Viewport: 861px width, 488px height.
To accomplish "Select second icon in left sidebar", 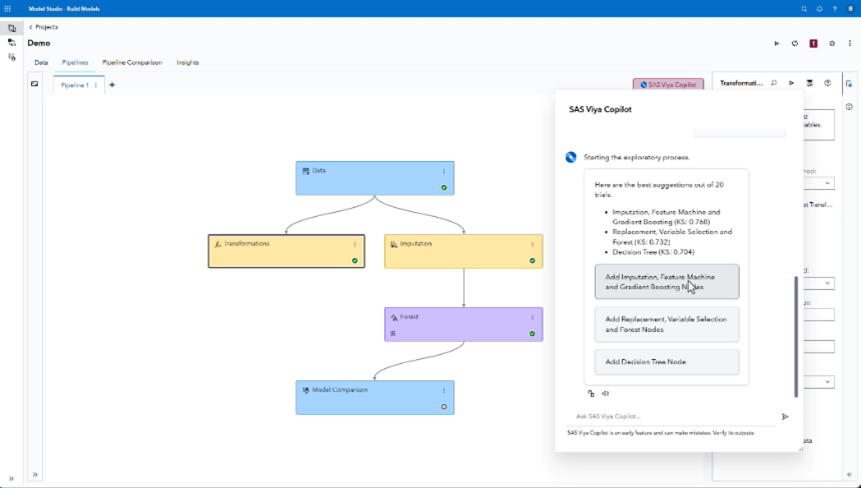I will (x=12, y=42).
